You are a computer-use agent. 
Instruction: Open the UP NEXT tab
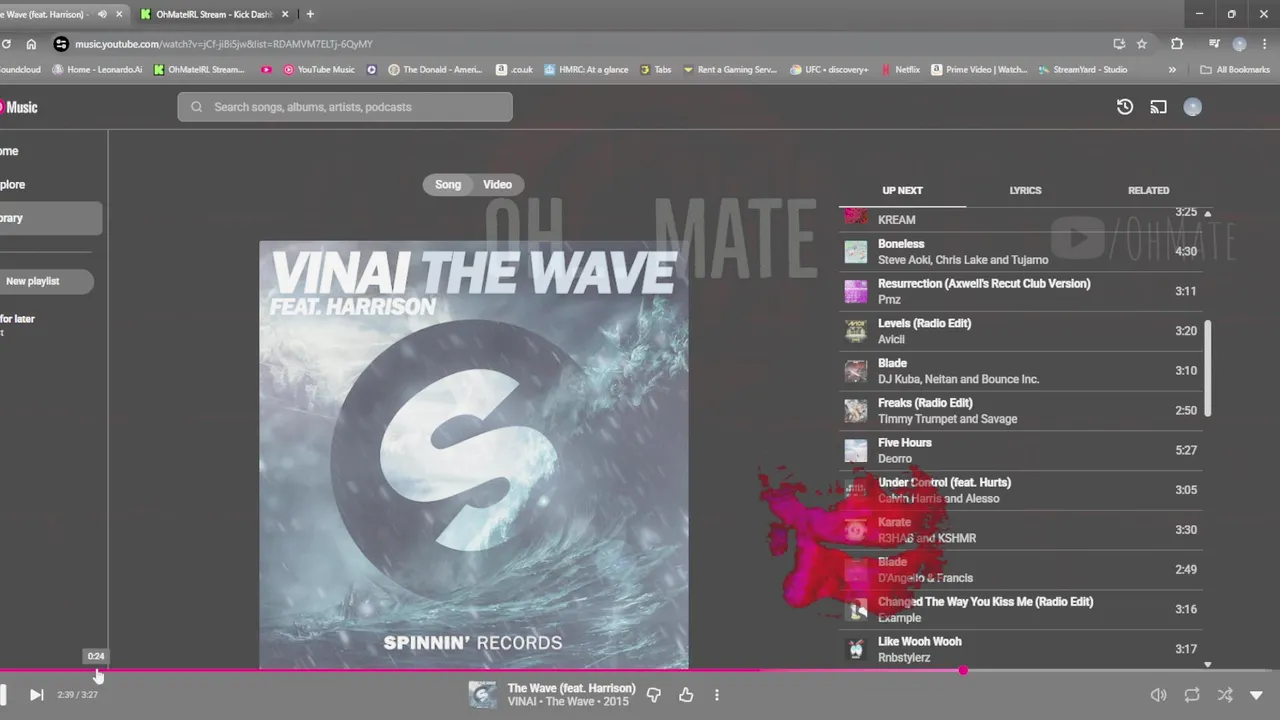(902, 190)
